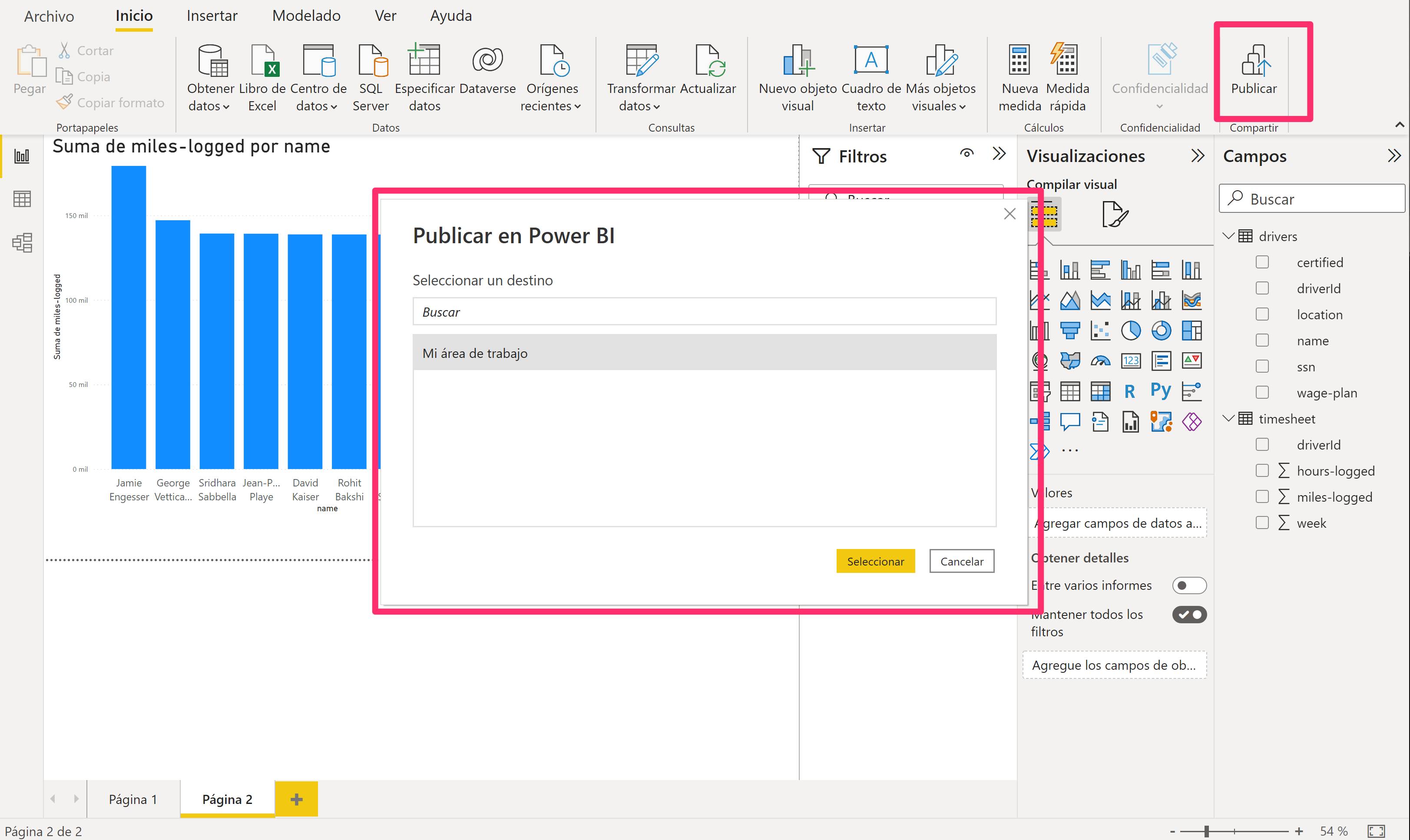
Task: Click the Campos Buscar search box
Action: click(x=1312, y=198)
